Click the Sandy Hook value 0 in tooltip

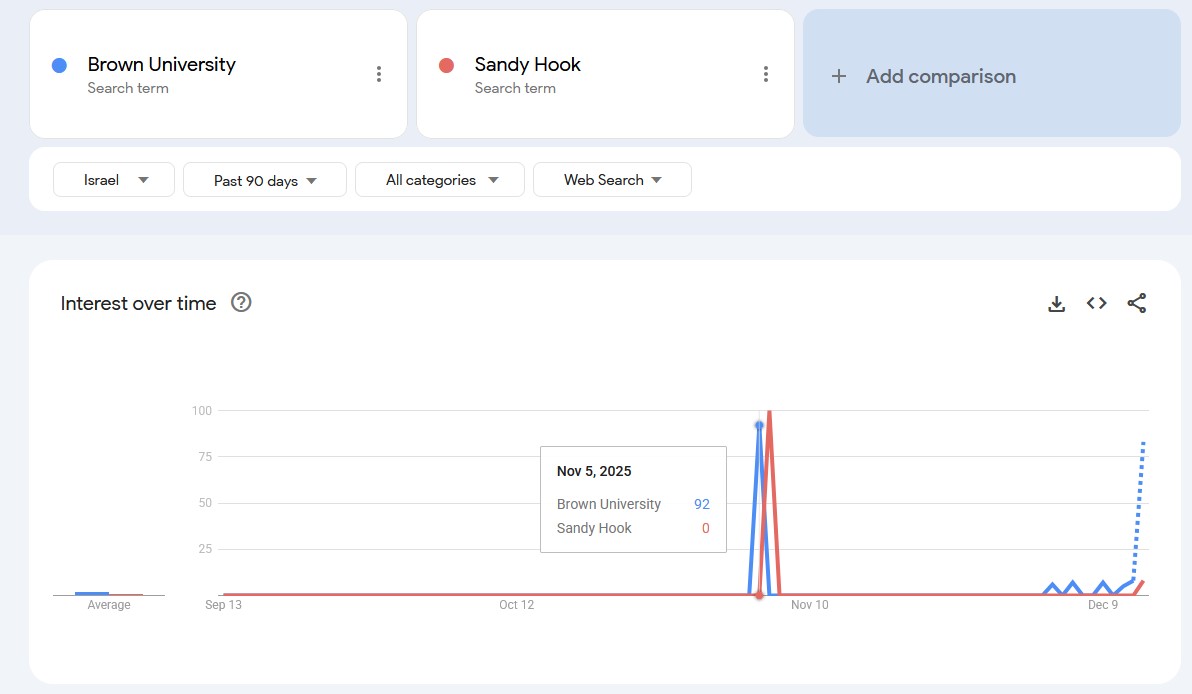coord(705,528)
